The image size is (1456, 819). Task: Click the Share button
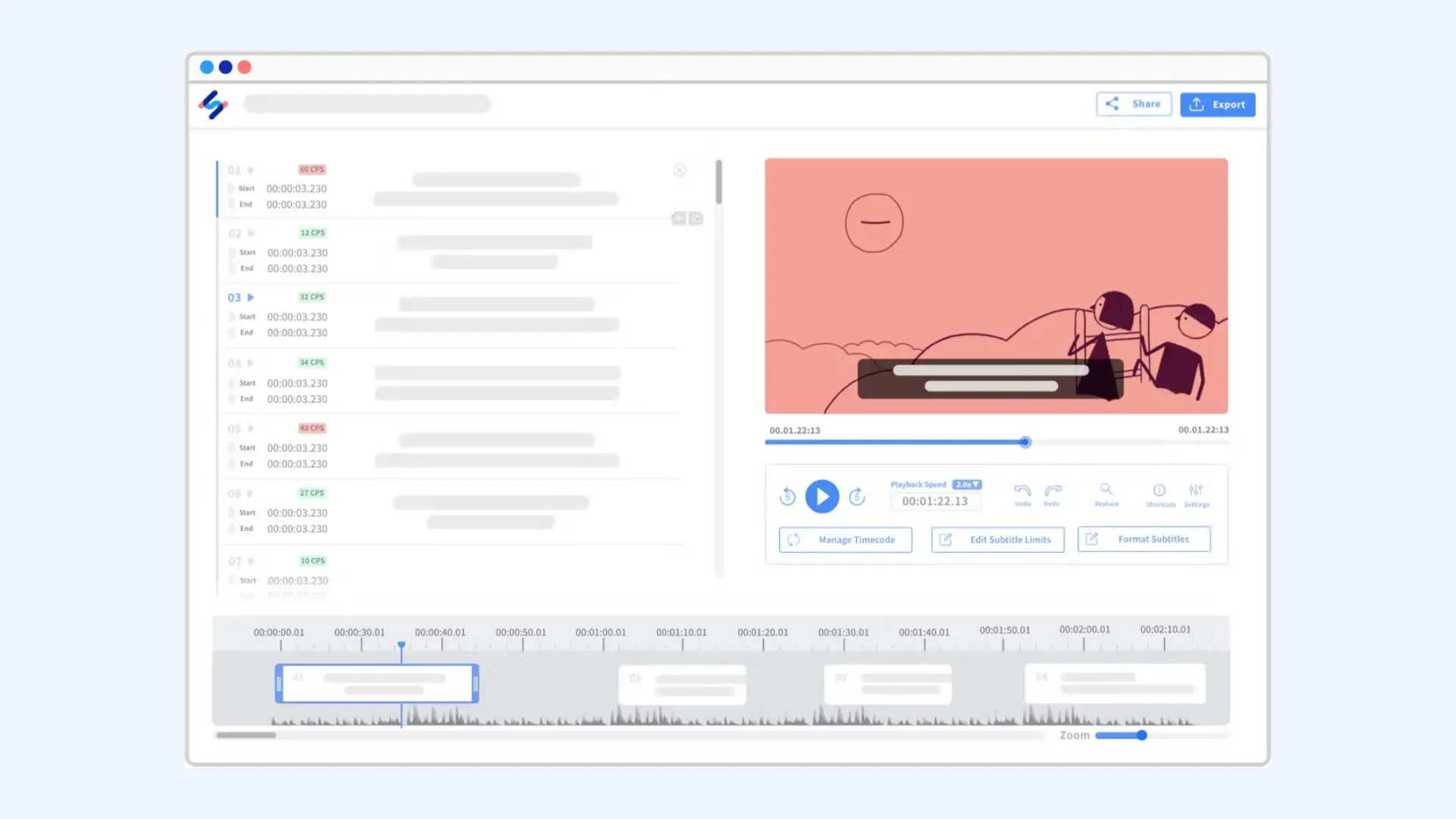click(1134, 104)
